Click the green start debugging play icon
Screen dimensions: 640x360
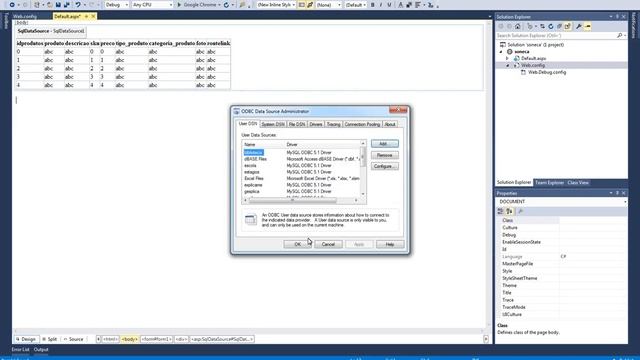pos(179,5)
